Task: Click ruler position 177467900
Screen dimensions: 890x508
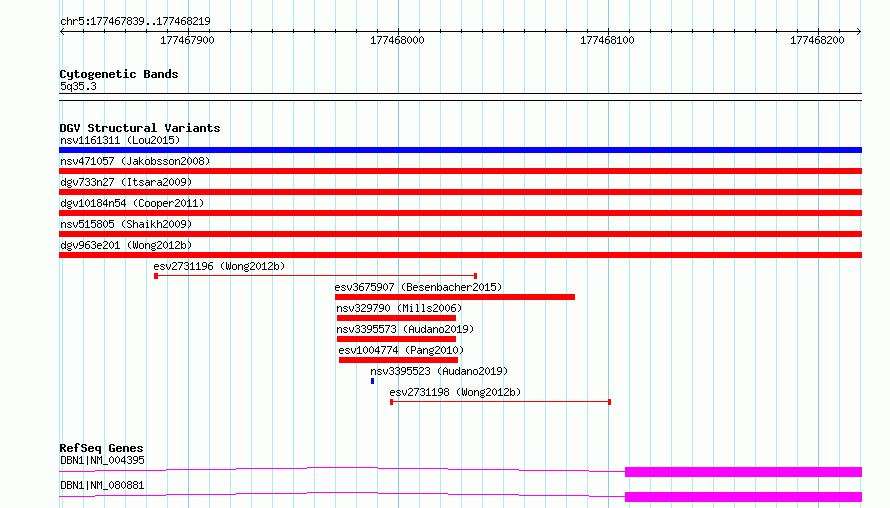Action: (x=187, y=40)
